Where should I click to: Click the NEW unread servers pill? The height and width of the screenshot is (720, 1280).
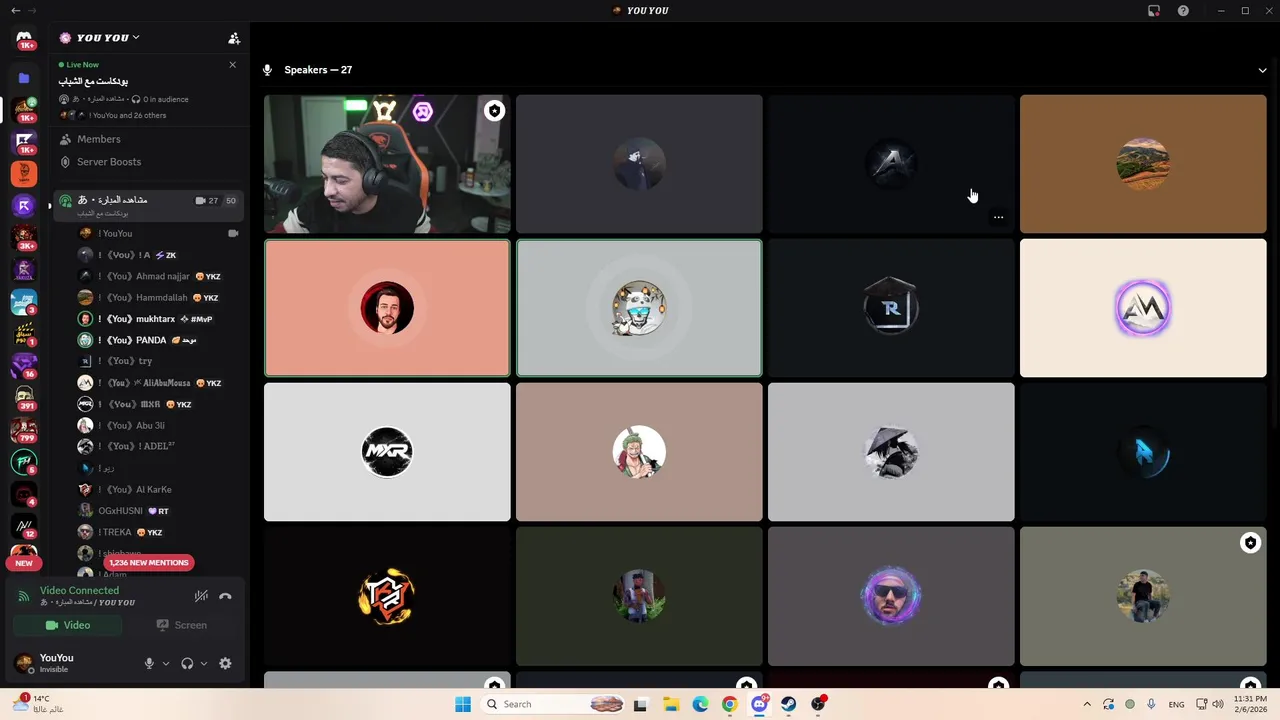[24, 563]
